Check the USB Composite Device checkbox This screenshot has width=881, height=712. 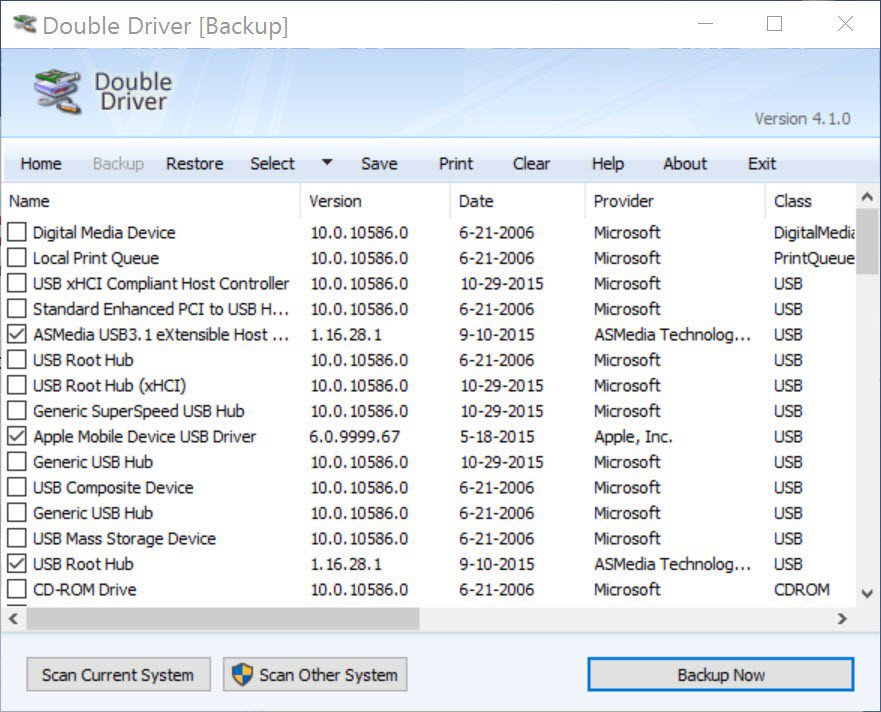17,487
